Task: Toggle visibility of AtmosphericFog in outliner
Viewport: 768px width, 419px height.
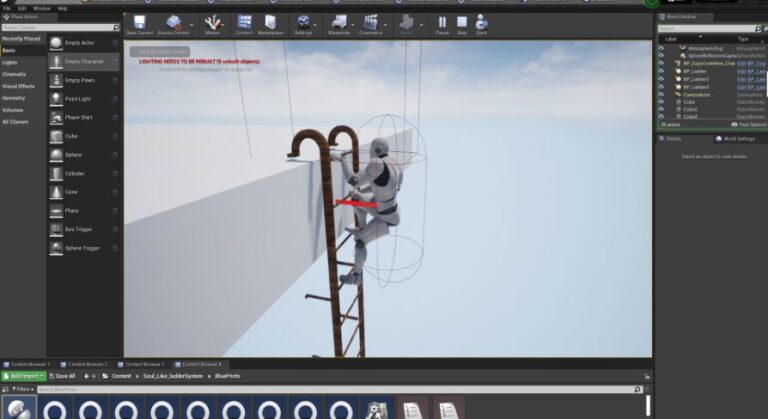Action: (x=661, y=49)
